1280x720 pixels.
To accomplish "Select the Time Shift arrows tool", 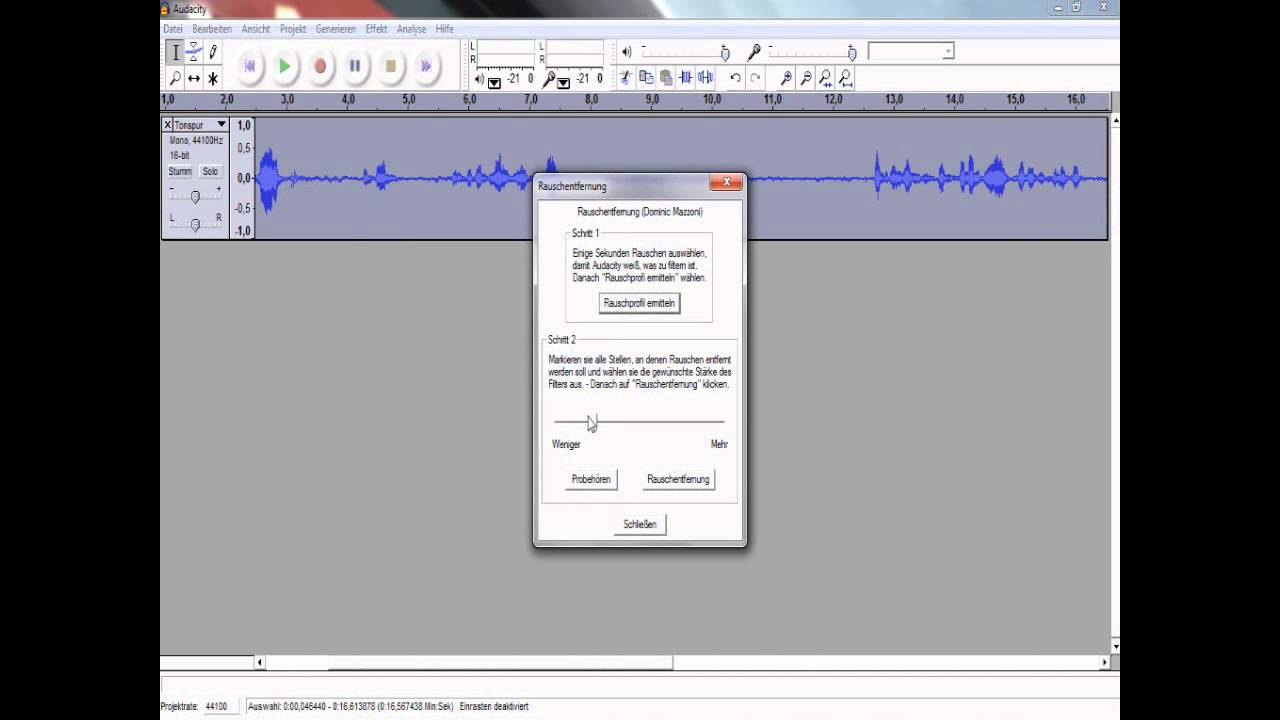I will coord(194,77).
